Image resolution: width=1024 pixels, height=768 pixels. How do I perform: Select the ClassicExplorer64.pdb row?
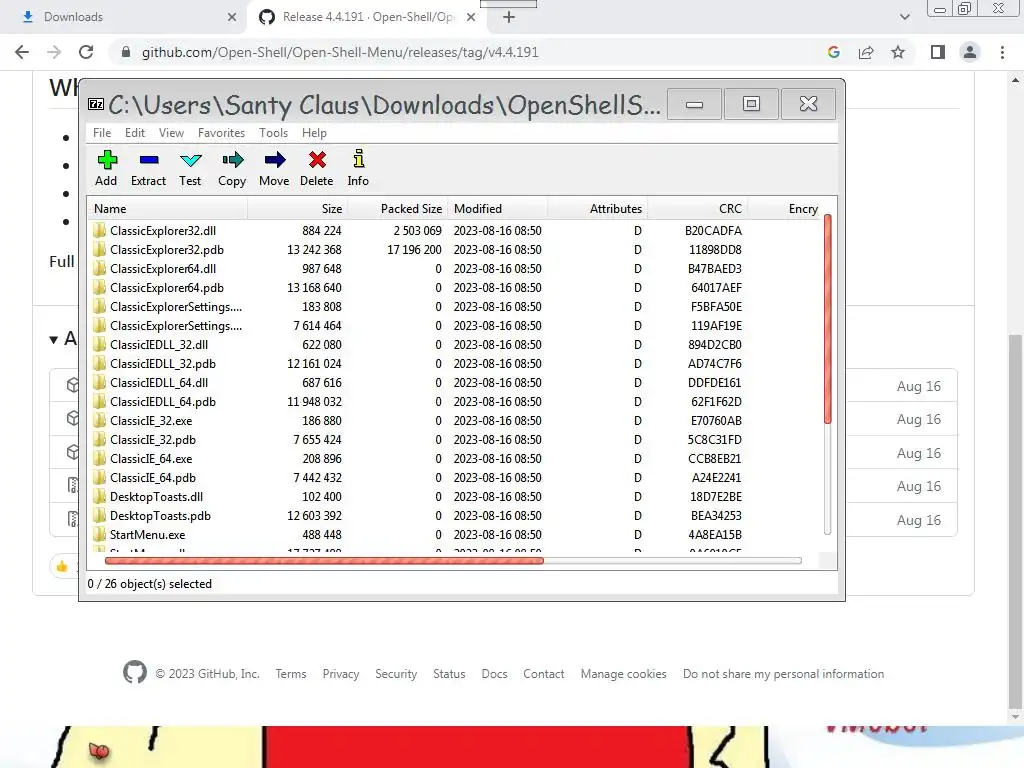pos(455,287)
